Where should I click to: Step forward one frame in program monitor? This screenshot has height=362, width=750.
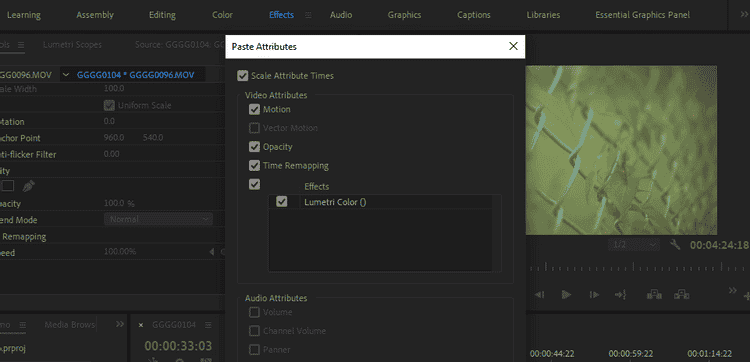click(594, 295)
